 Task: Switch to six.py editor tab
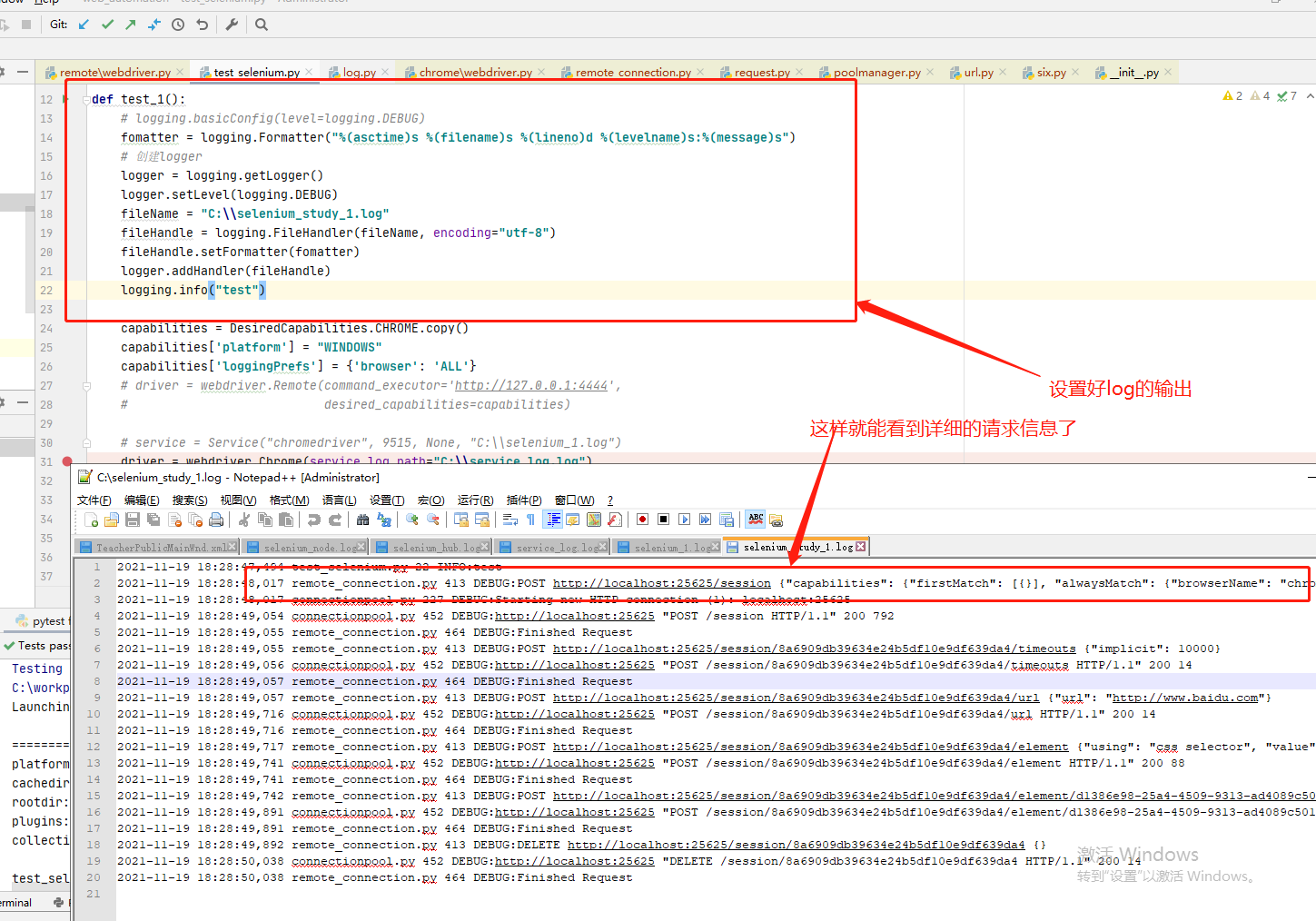1051,73
